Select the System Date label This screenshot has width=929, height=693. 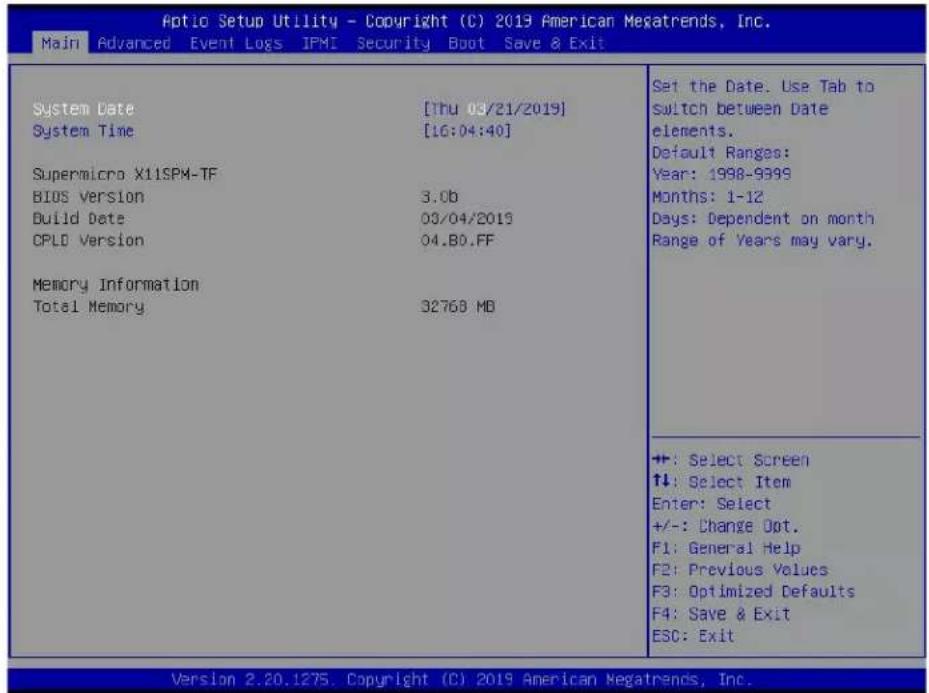84,109
